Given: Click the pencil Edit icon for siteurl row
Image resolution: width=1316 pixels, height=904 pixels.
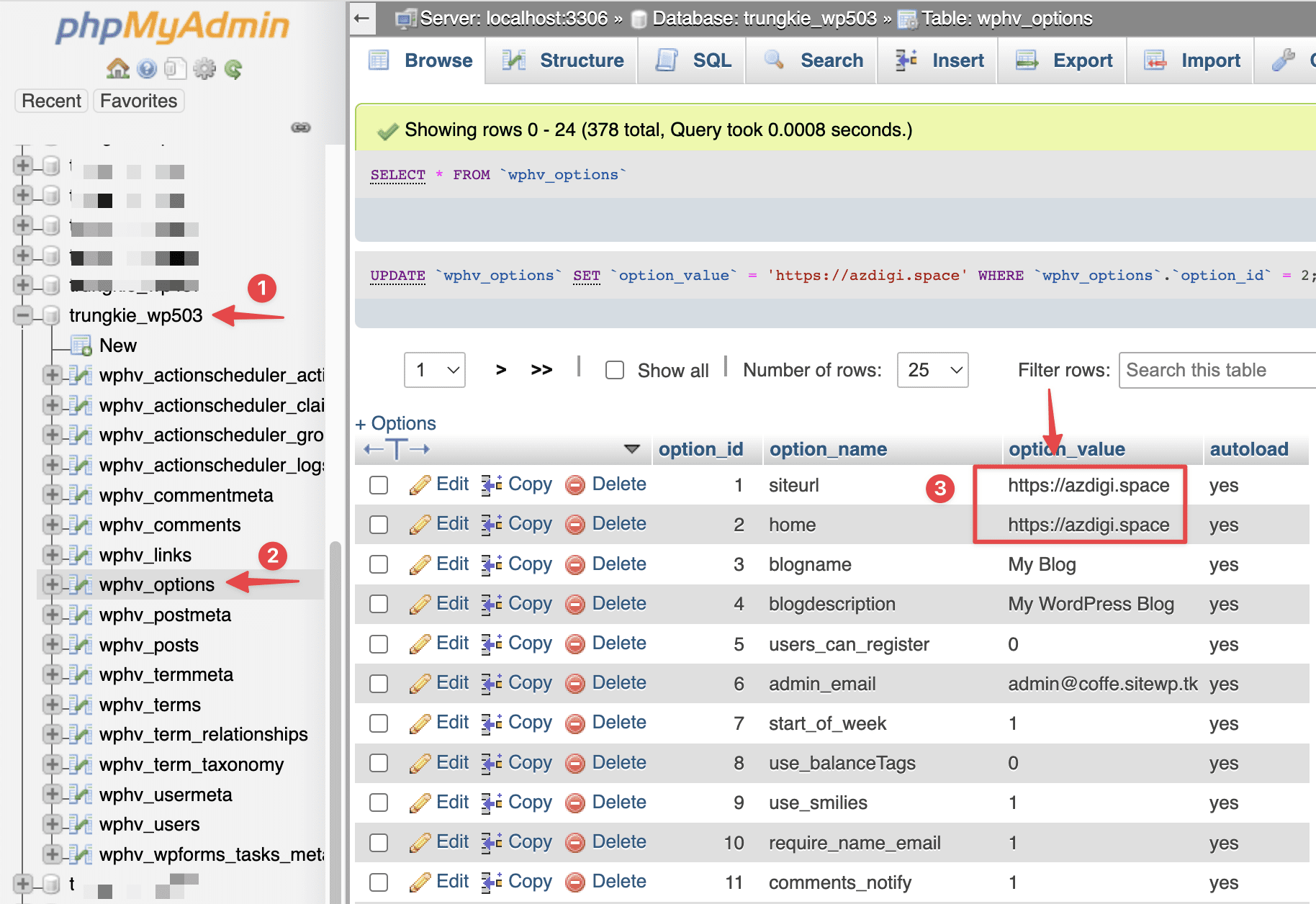Looking at the screenshot, I should (x=420, y=485).
